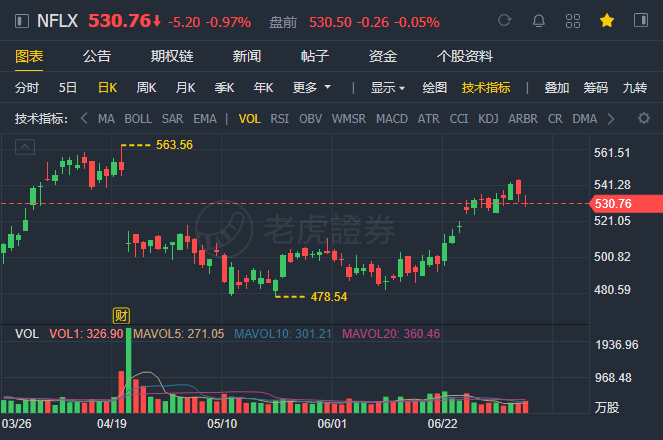The height and width of the screenshot is (440, 663).
Task: Click the 05/10 date axis label
Action: 222,424
